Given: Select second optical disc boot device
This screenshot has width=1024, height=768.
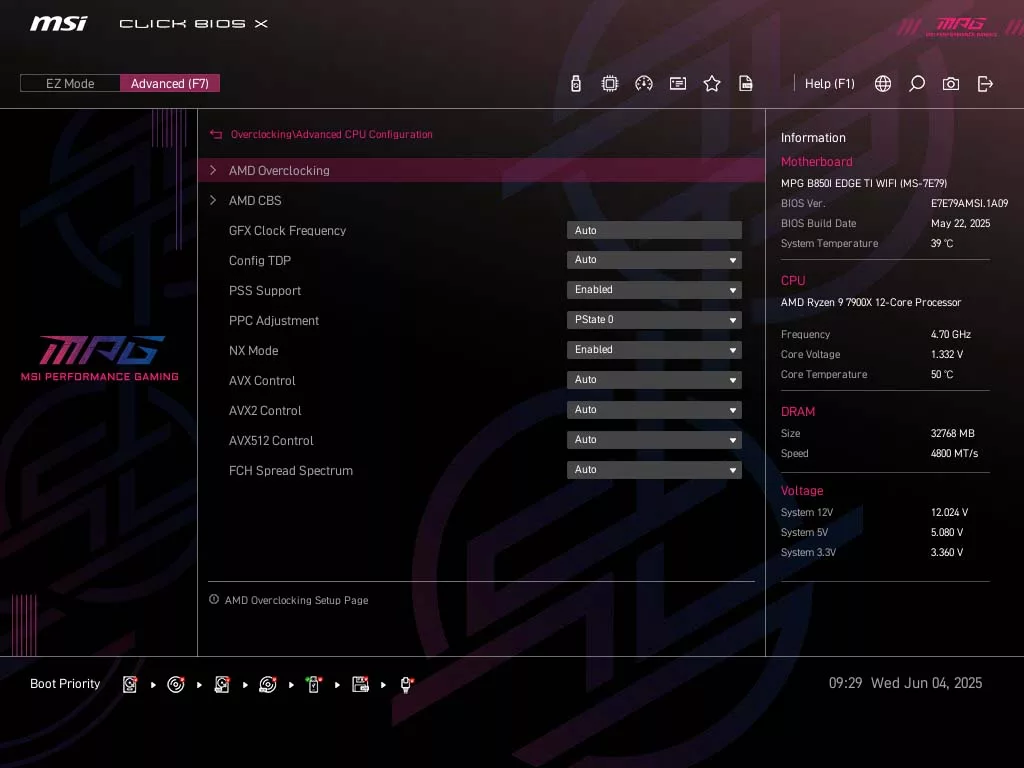Looking at the screenshot, I should coord(268,684).
